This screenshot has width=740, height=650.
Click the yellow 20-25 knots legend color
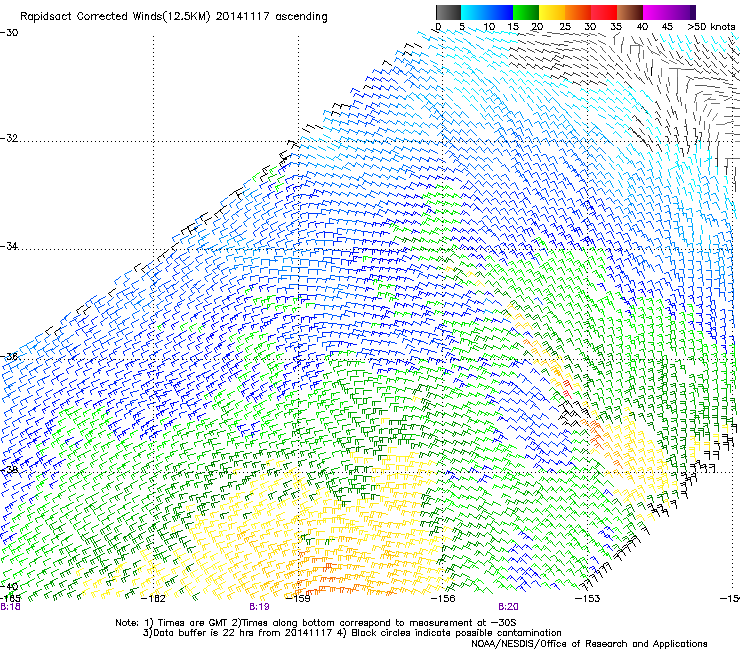552,12
